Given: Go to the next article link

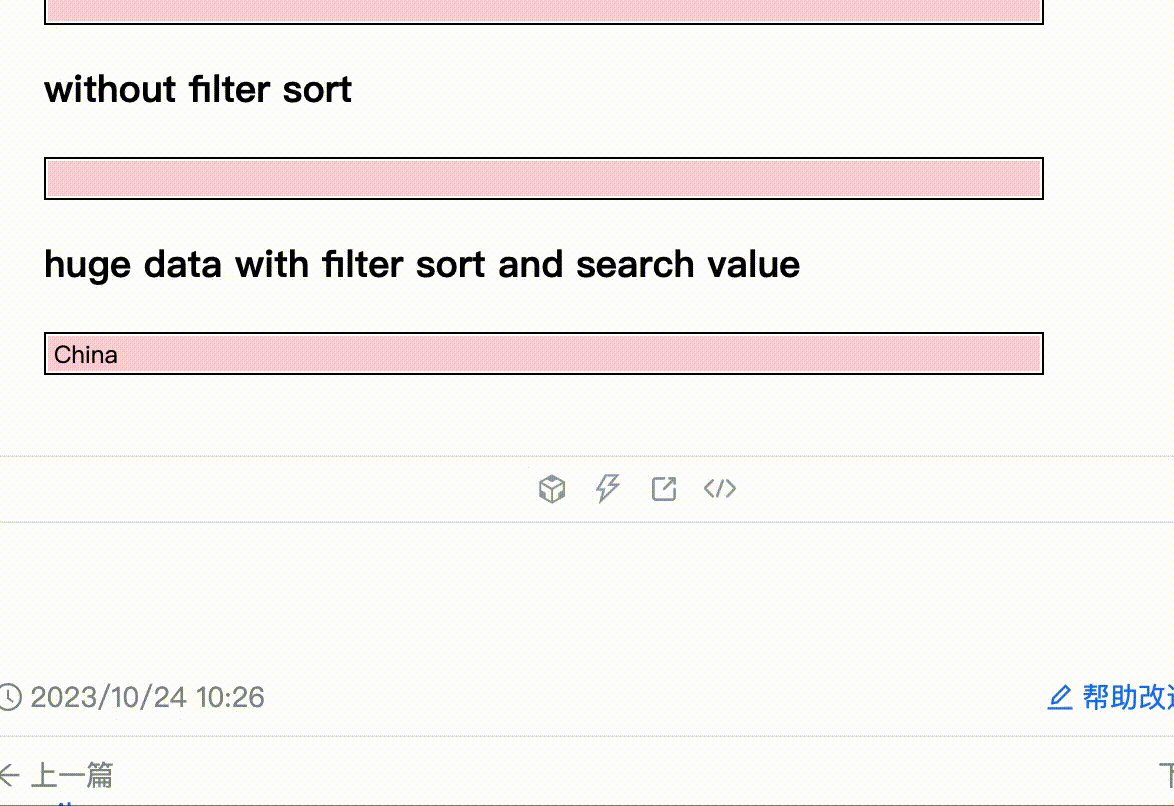Looking at the screenshot, I should point(1166,774).
